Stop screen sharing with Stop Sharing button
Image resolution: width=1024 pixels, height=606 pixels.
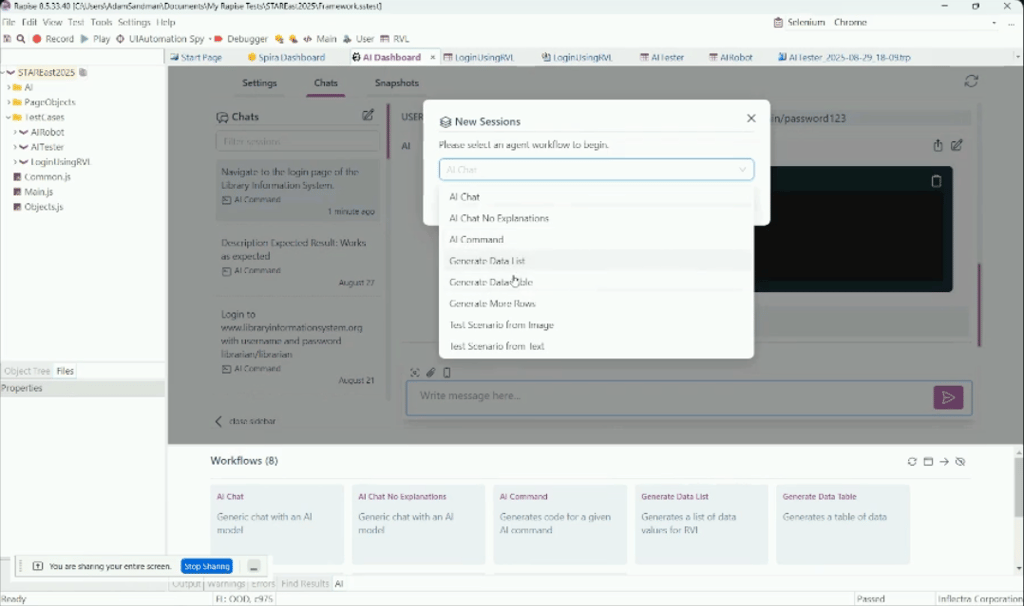coord(206,566)
